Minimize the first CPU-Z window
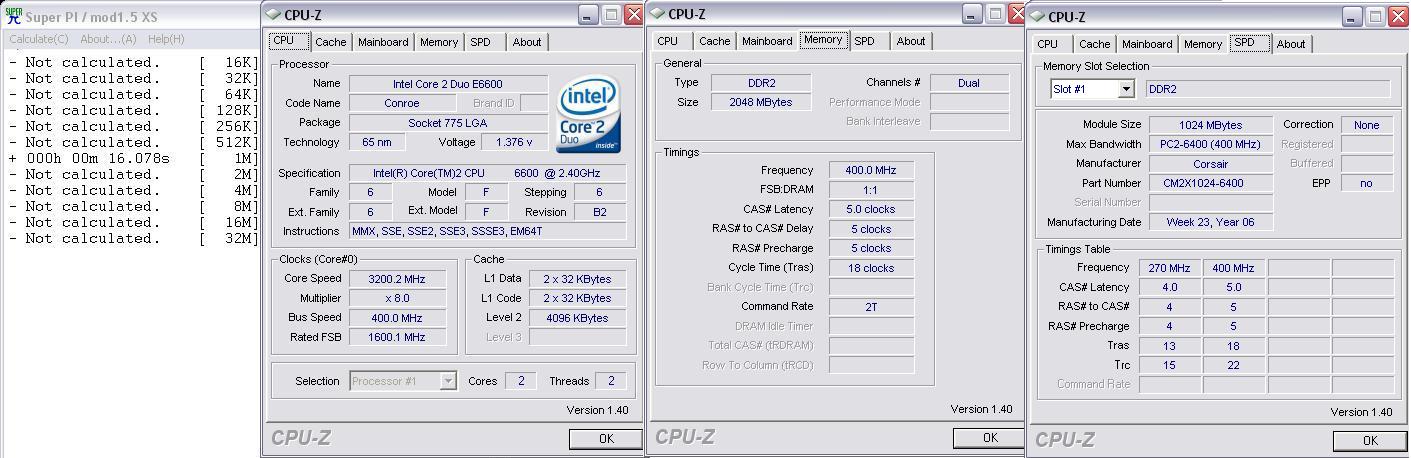Viewport: 1411px width, 458px height. pos(588,15)
